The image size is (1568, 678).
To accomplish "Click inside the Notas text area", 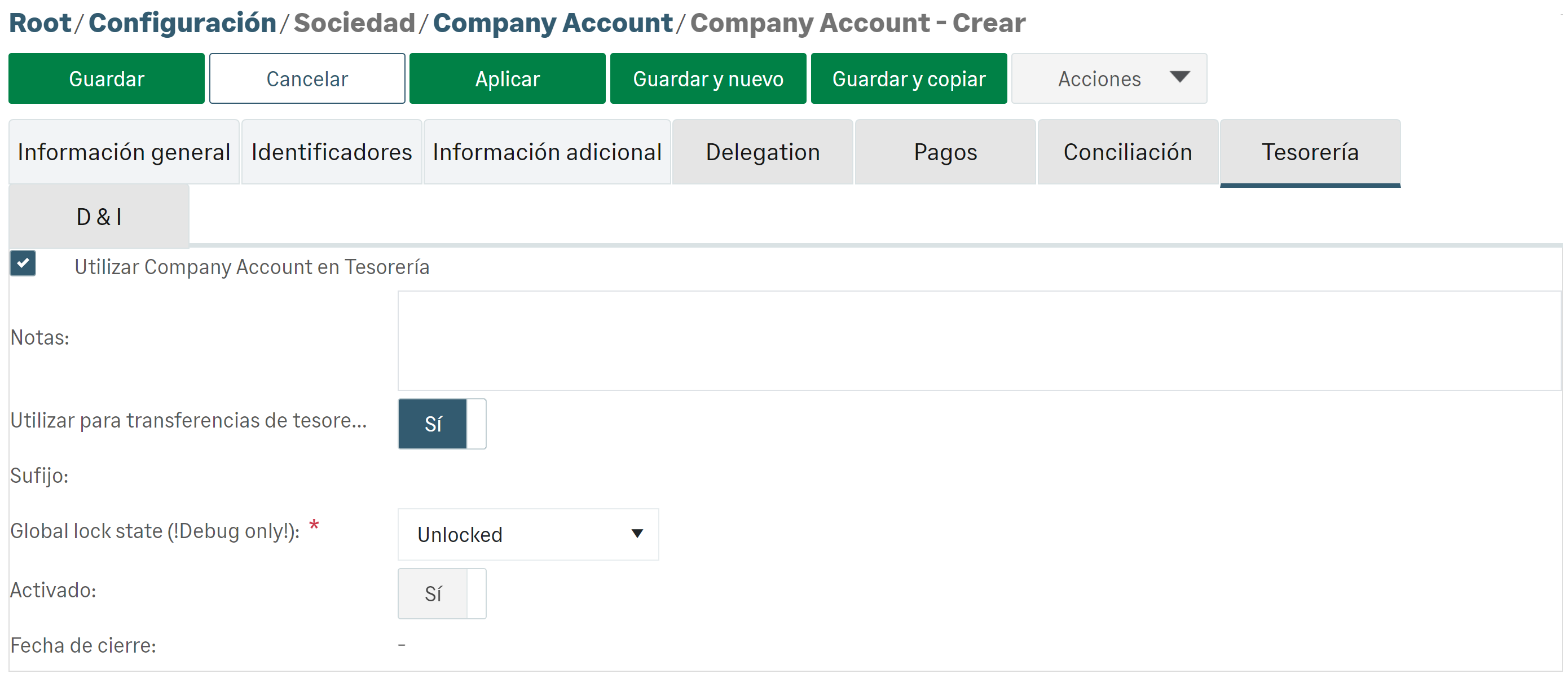I will pos(979,340).
